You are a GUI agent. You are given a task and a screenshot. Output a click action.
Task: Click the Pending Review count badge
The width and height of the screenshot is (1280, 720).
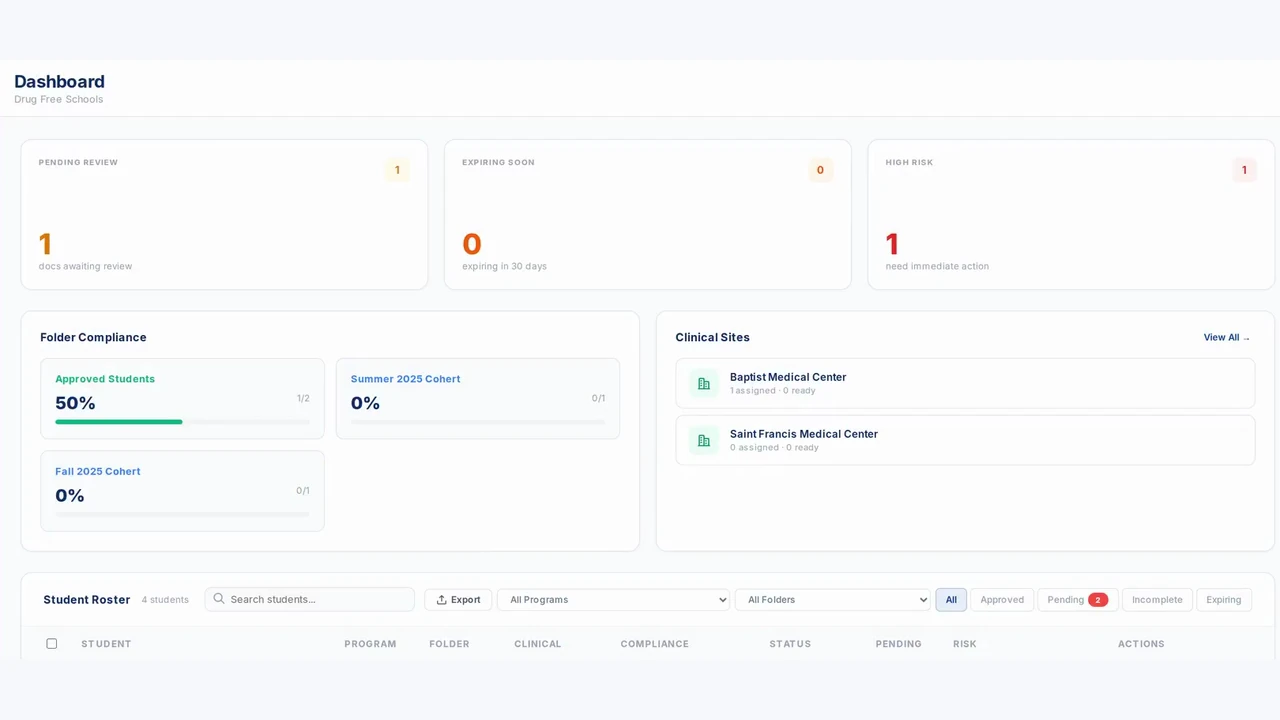point(397,170)
